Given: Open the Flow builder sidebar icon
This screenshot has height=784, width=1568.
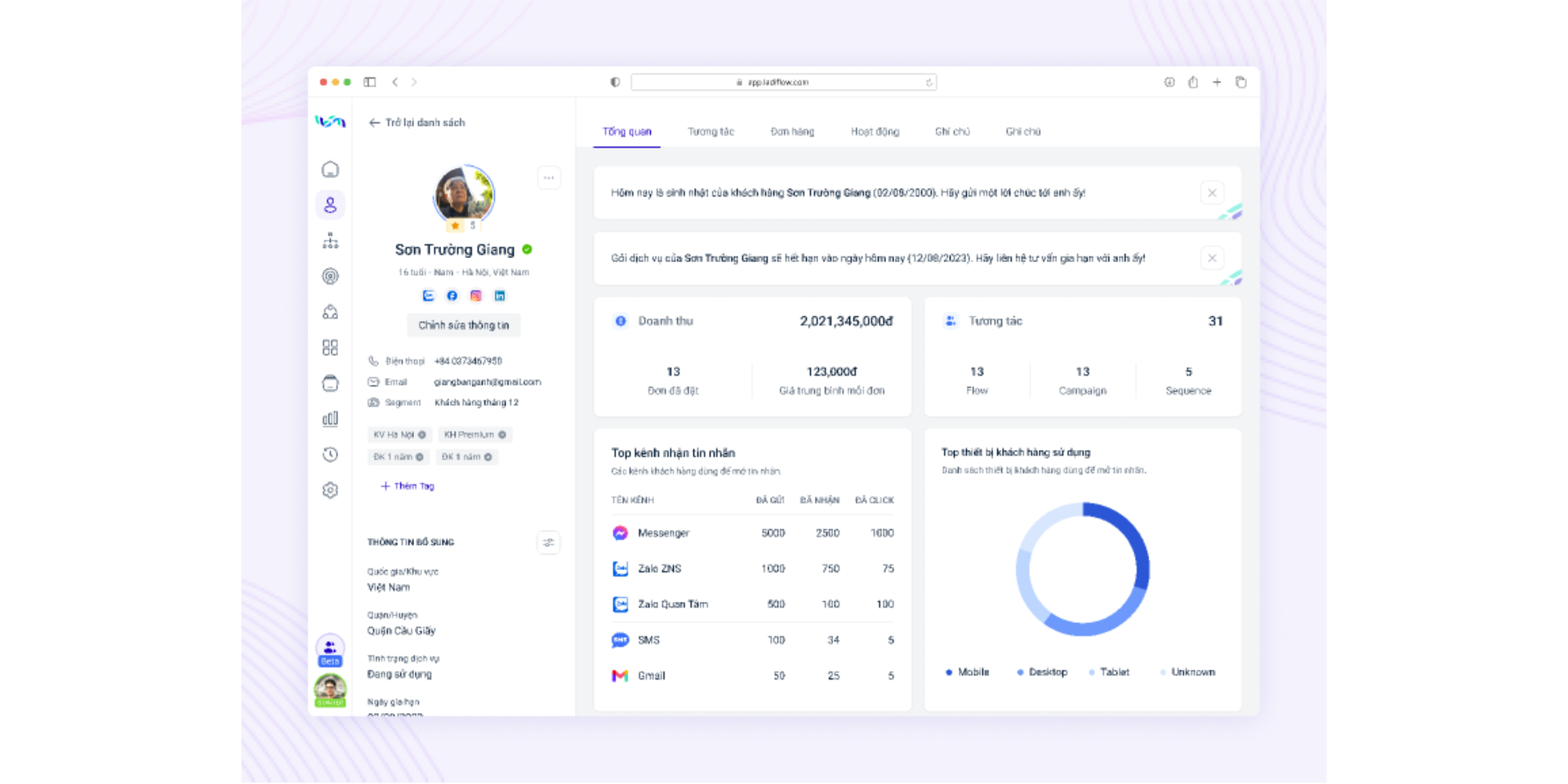Looking at the screenshot, I should click(330, 240).
